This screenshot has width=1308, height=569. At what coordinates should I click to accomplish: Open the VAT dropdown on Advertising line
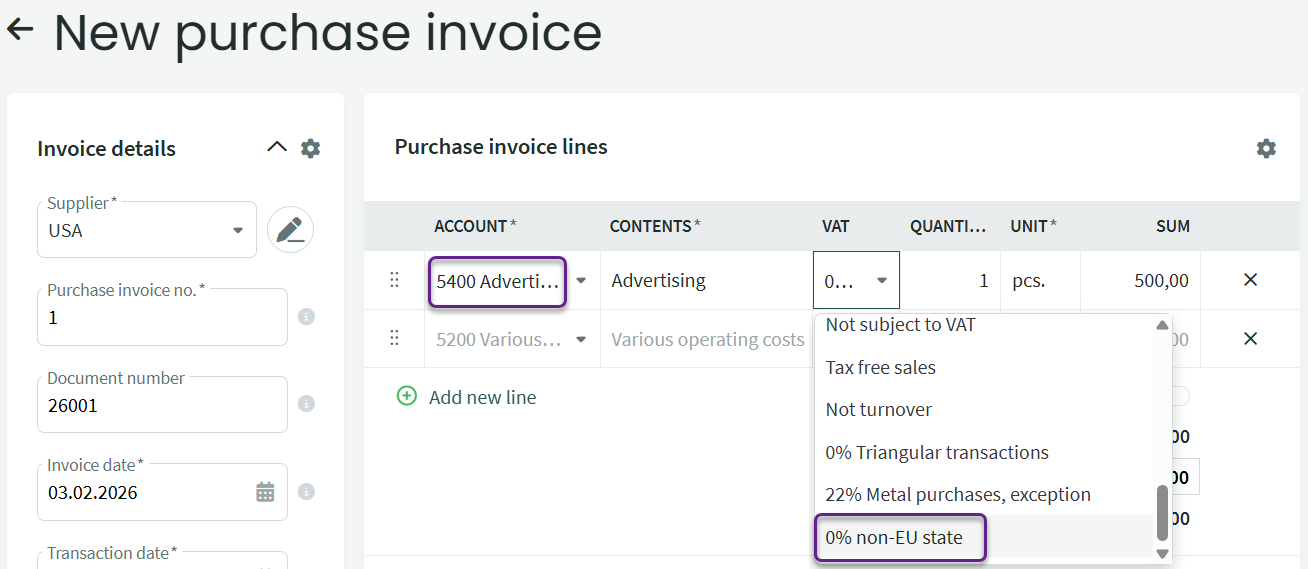point(881,281)
